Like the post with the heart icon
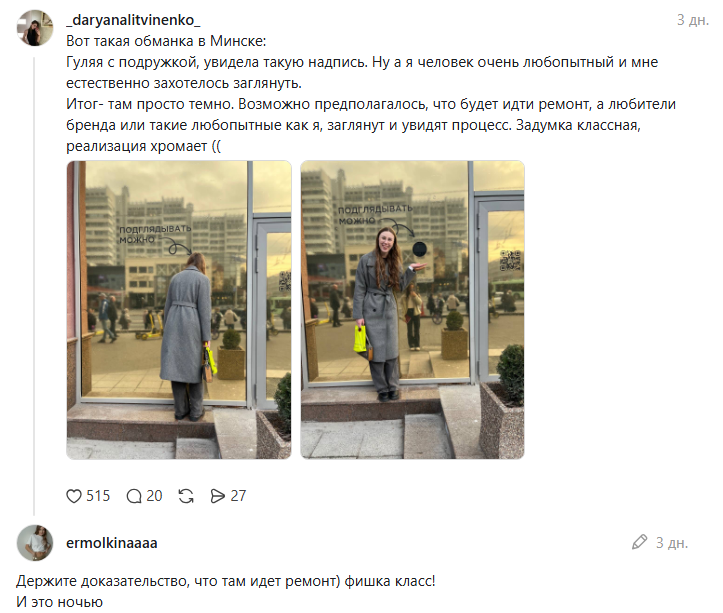723x613 pixels. coord(74,496)
